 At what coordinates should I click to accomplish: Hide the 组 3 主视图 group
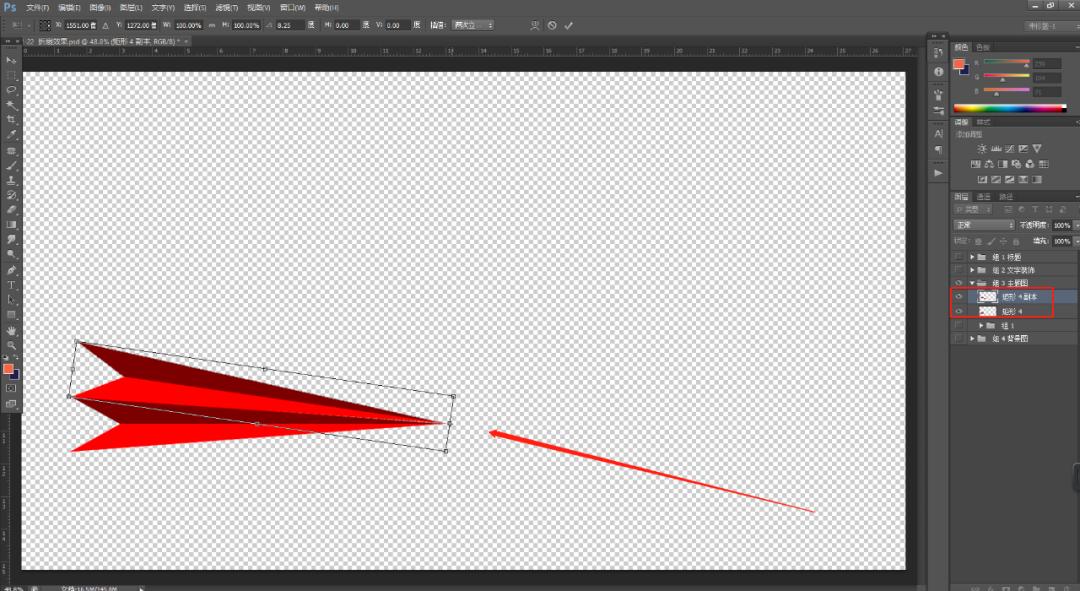[959, 283]
